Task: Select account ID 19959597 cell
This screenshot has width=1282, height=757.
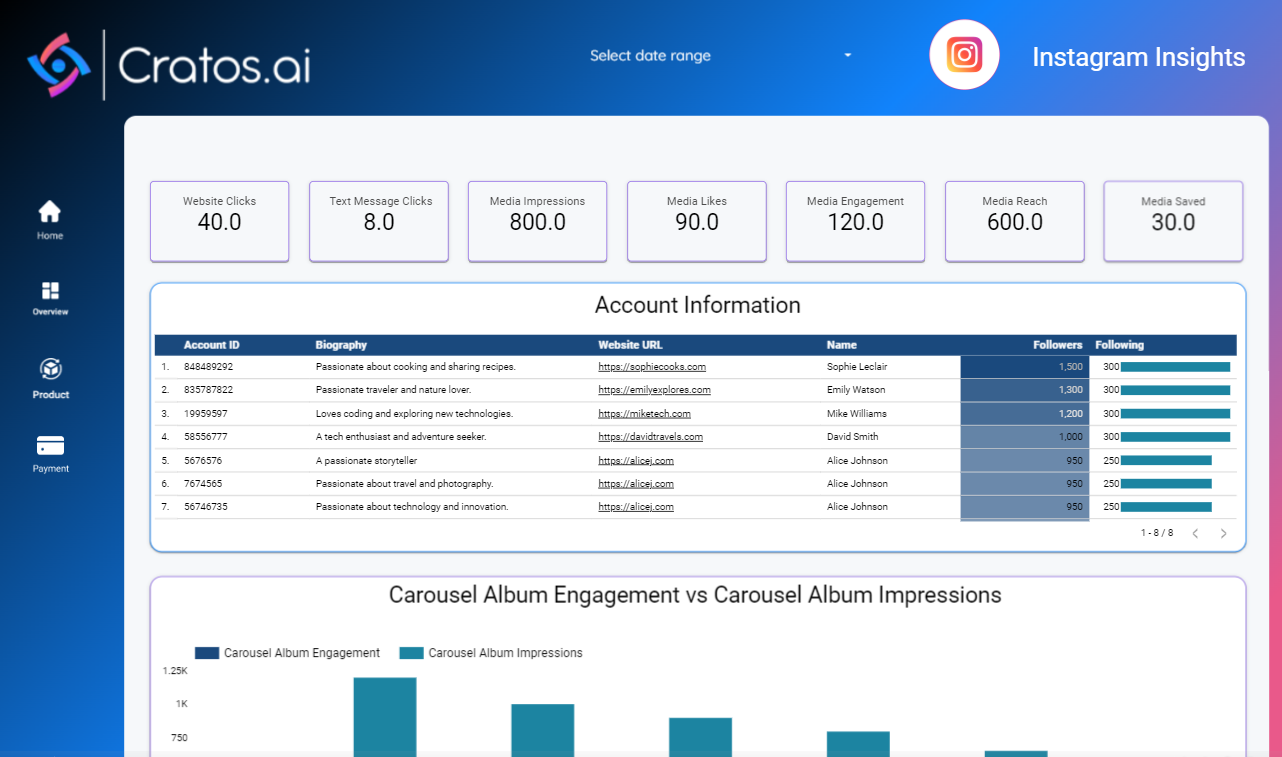Action: 205,414
